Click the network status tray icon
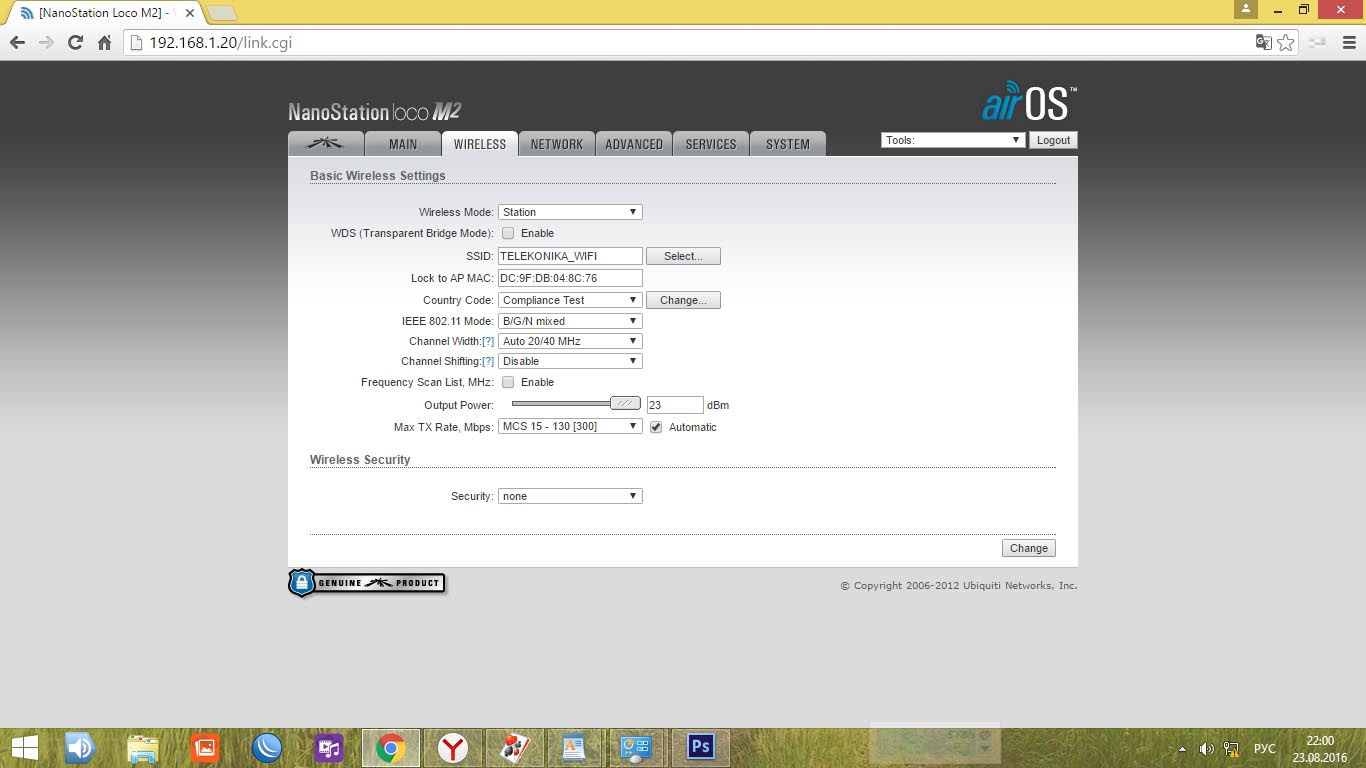This screenshot has height=768, width=1366. [x=1231, y=748]
